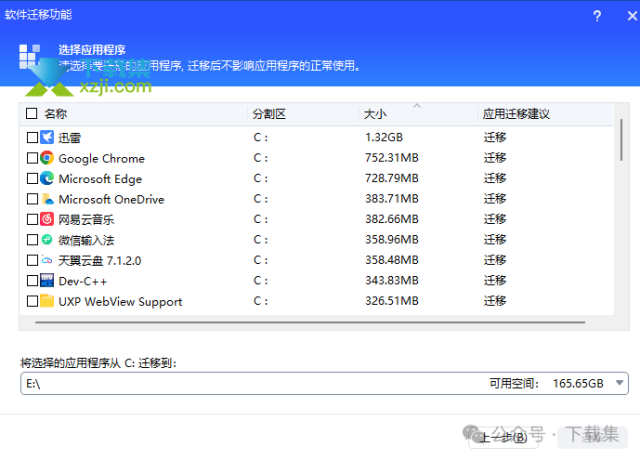Screen dimensions: 640x460
Task: Click the E:\ destination path field
Action: [x=324, y=383]
